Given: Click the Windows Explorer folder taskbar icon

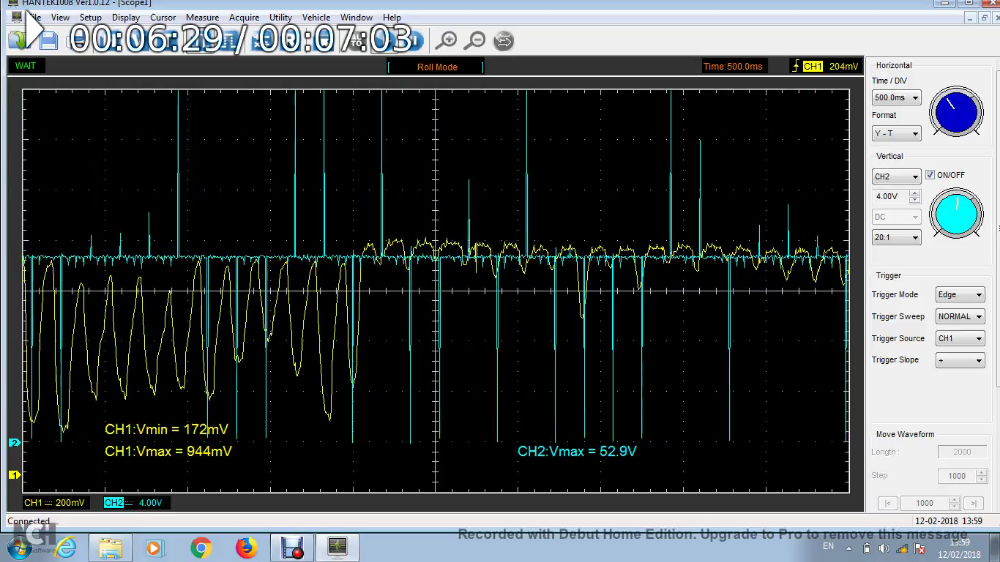Looking at the screenshot, I should pos(110,548).
